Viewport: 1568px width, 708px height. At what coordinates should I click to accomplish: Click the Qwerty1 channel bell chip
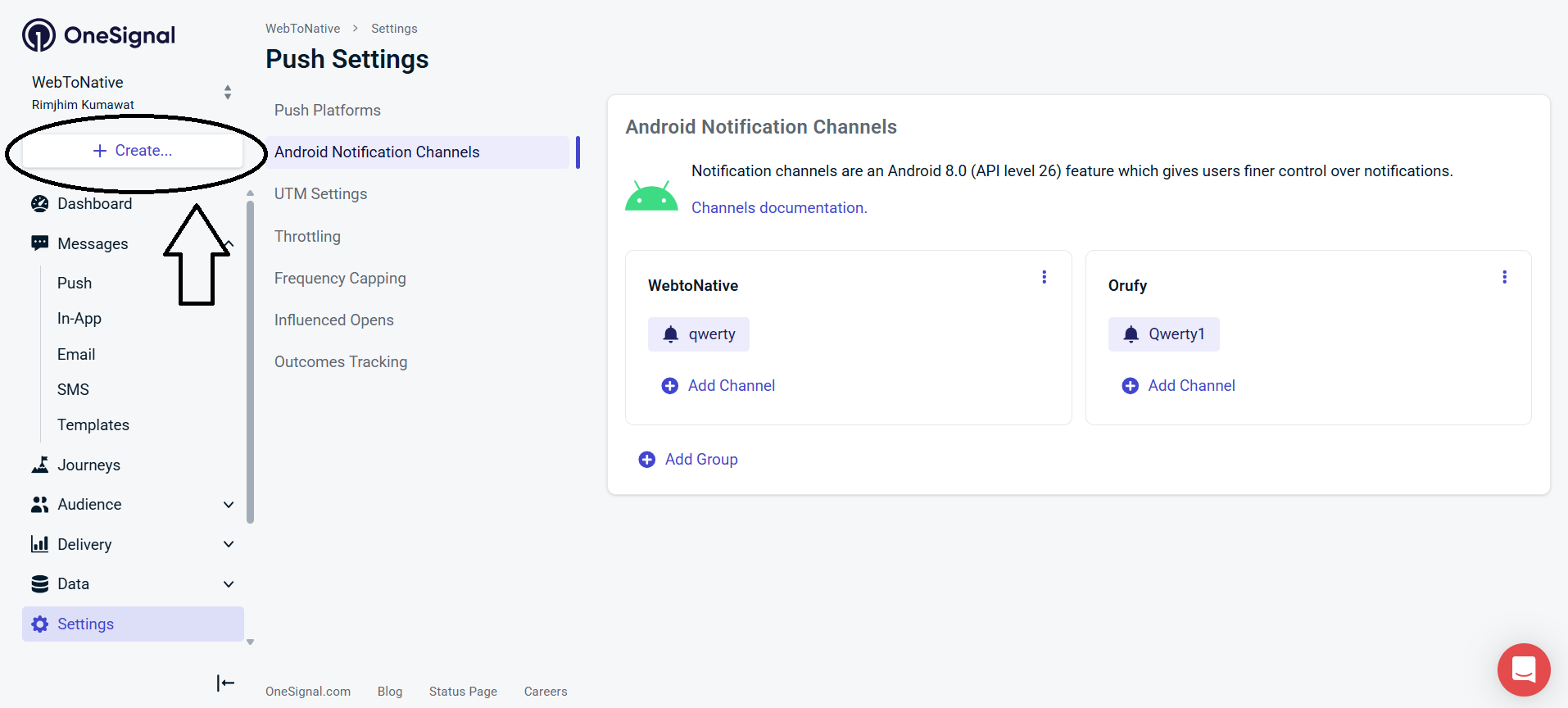point(1163,334)
